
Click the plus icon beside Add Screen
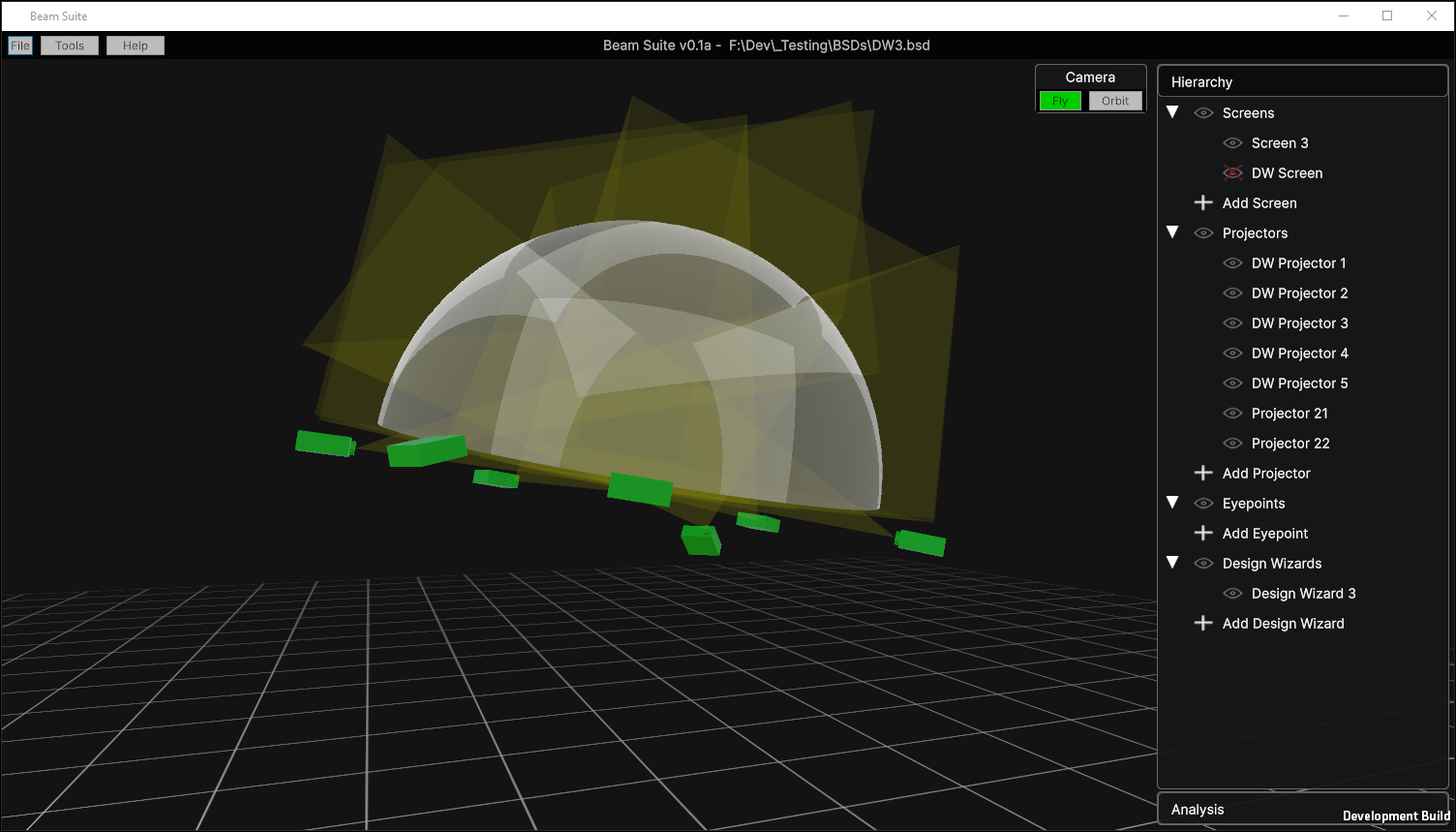click(x=1203, y=202)
